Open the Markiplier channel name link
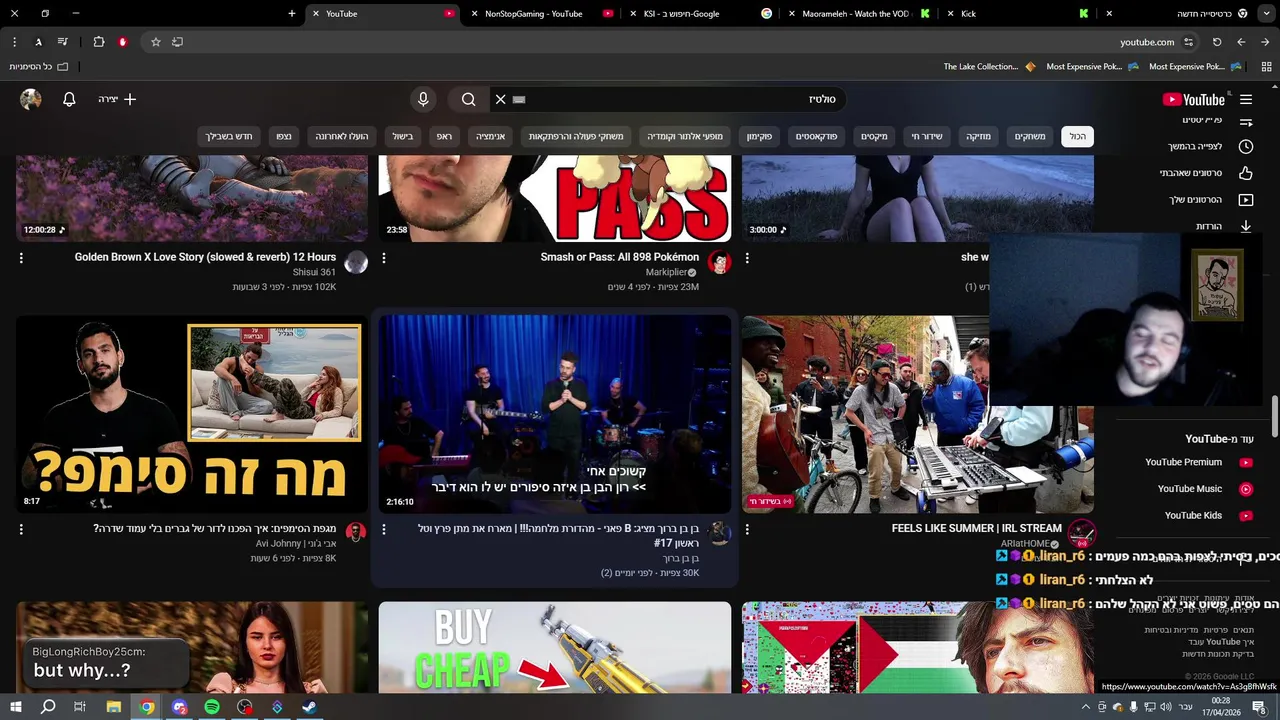This screenshot has height=720, width=1280. 666,272
